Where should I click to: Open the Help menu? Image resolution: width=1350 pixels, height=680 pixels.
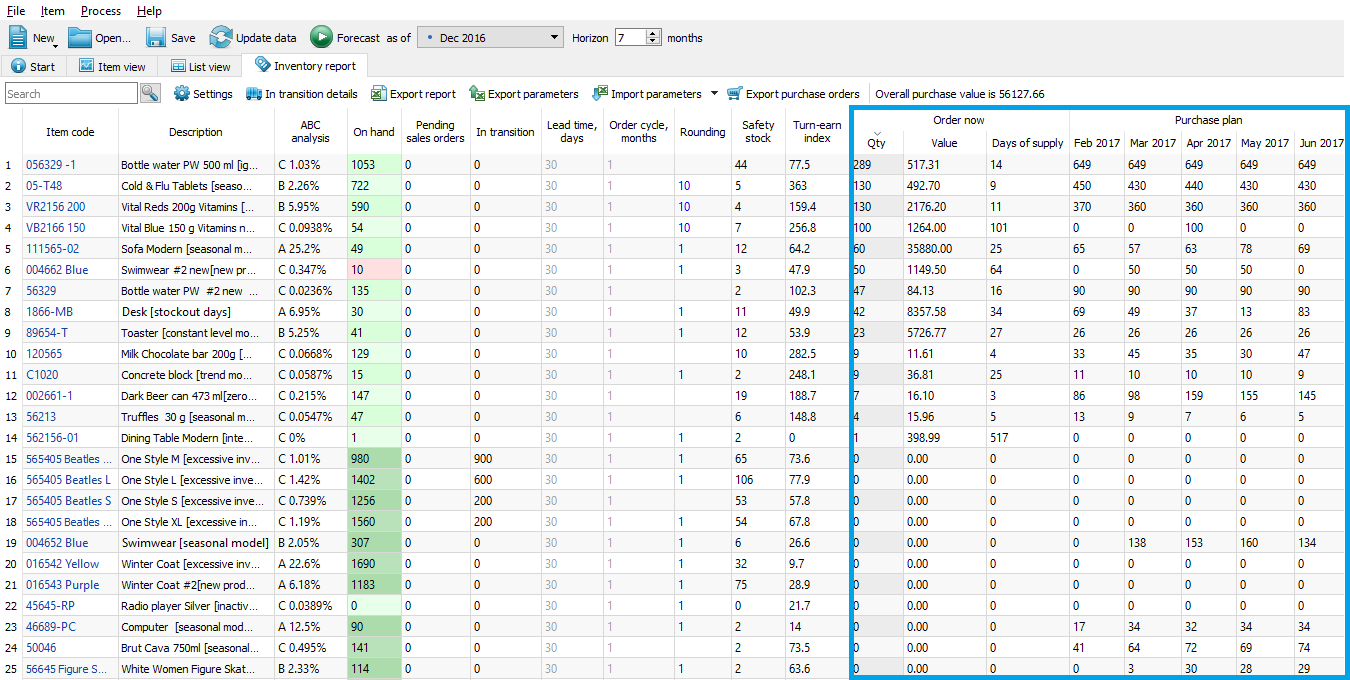[x=149, y=11]
